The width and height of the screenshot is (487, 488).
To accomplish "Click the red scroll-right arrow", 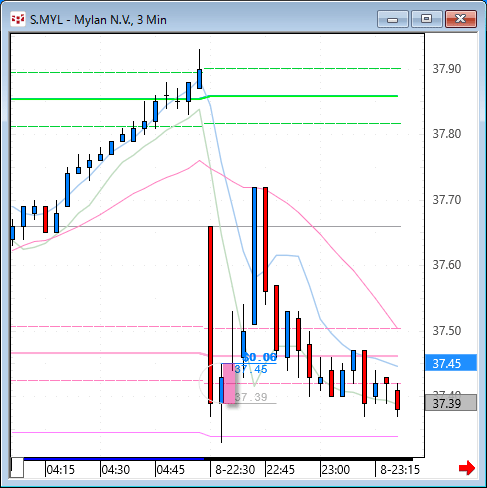I will (x=467, y=468).
